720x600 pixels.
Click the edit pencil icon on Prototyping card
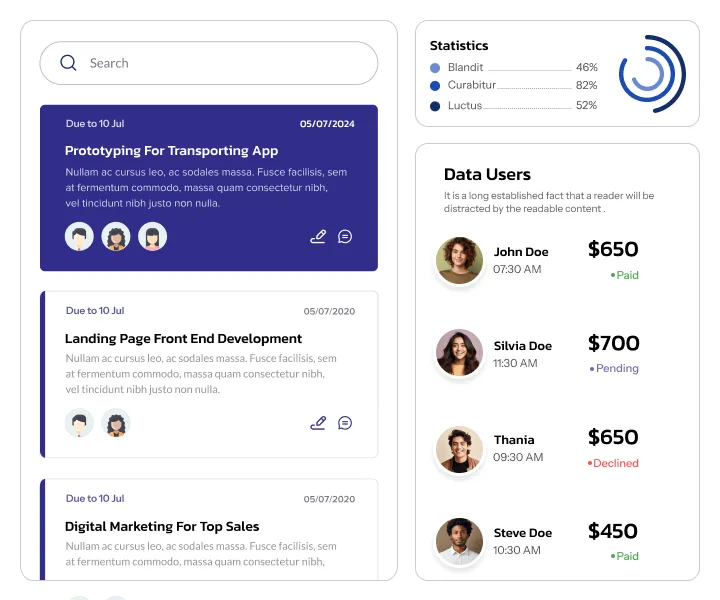(318, 236)
